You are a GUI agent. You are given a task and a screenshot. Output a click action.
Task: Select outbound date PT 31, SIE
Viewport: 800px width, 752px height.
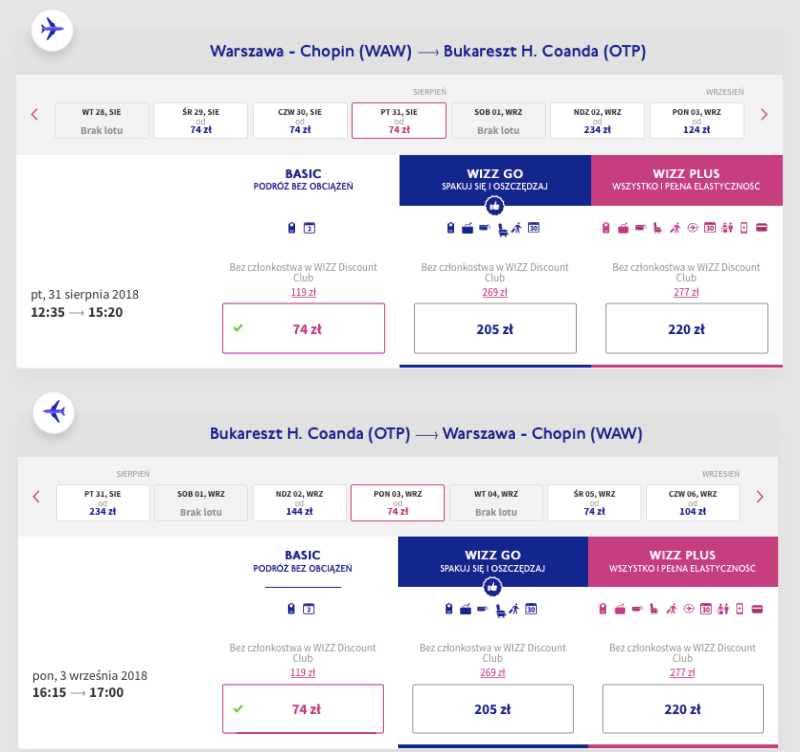(x=399, y=120)
